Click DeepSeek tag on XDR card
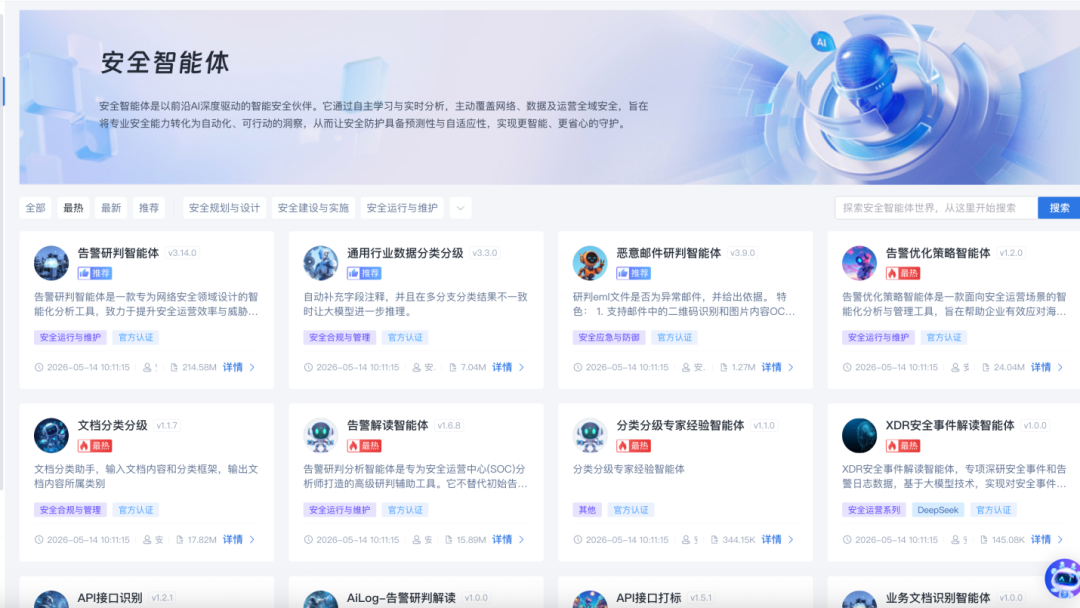This screenshot has width=1080, height=608. pos(937,510)
